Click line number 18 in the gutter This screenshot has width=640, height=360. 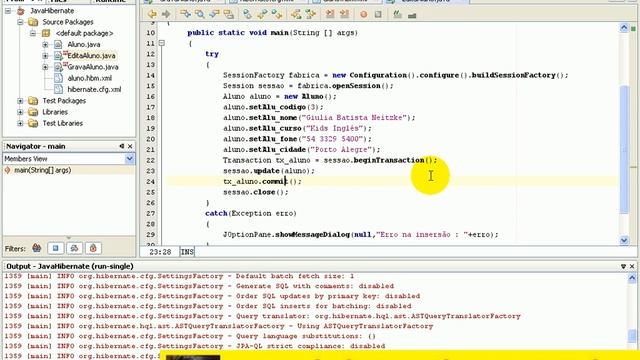pos(150,118)
